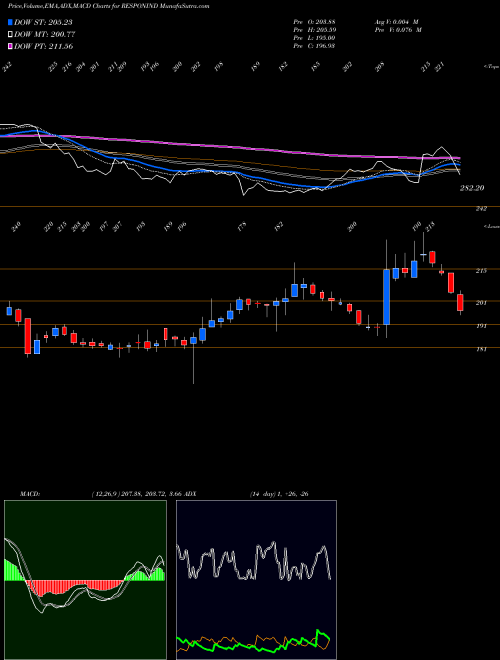The height and width of the screenshot is (660, 500).
Task: Click the 'Pre V: 0.076 M' text
Action: click(x=398, y=30)
